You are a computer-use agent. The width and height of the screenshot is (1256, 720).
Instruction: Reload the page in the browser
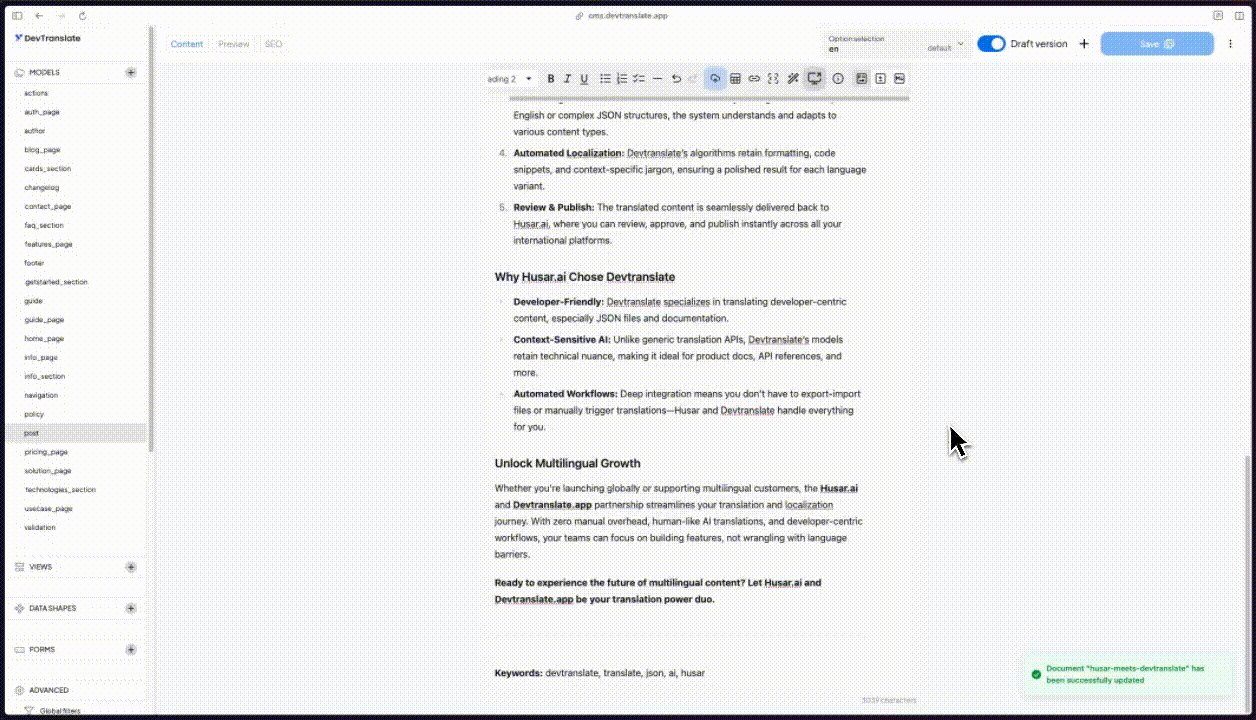[x=82, y=16]
